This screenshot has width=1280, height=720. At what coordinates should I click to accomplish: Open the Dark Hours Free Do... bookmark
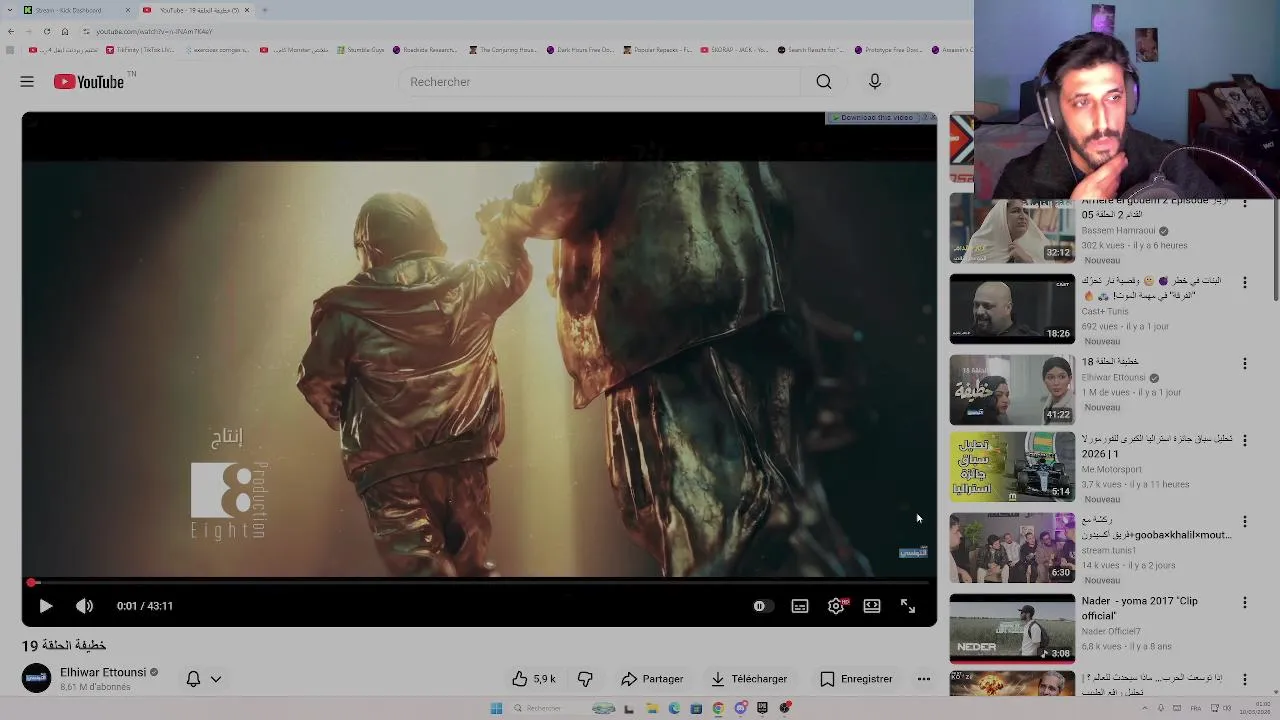(x=580, y=50)
